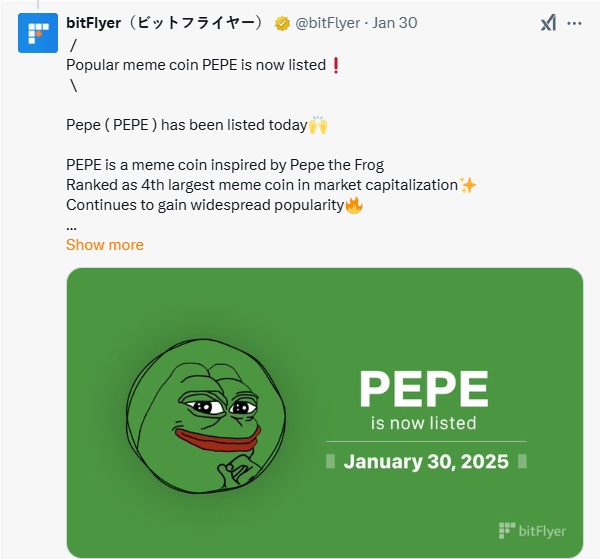Screen dimensions: 600x559
Task: Click the large 'PEPE' heading in image
Action: pos(424,388)
